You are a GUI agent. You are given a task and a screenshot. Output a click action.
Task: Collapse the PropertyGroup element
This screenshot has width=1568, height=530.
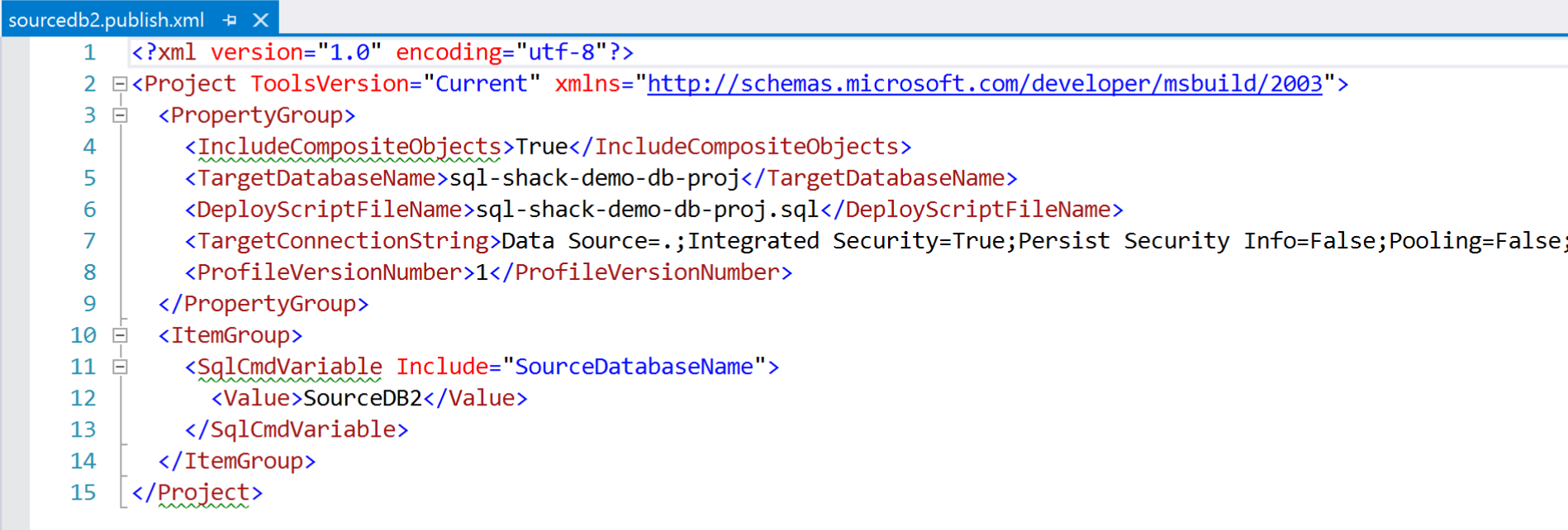120,116
